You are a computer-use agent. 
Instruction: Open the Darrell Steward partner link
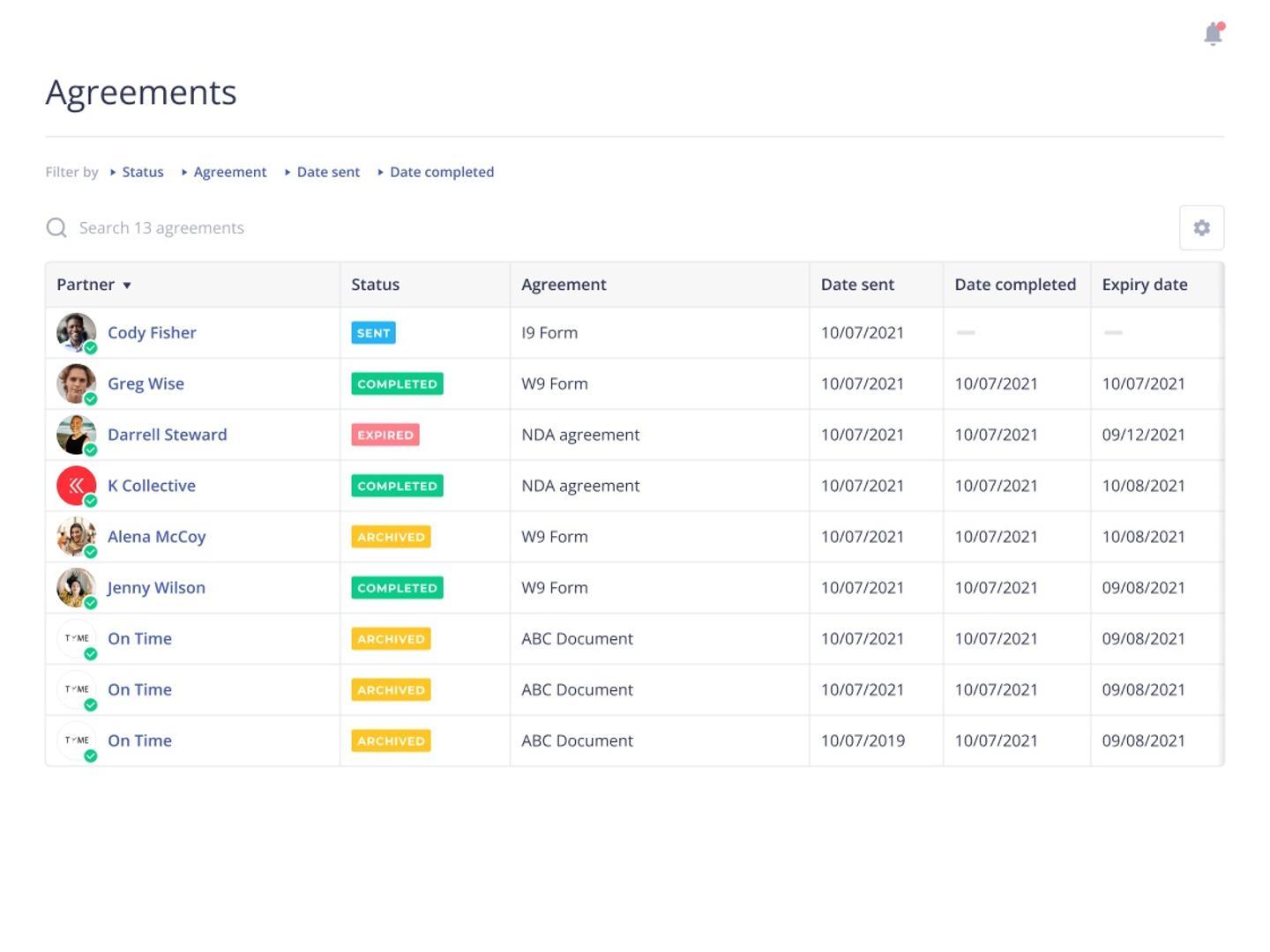tap(167, 435)
